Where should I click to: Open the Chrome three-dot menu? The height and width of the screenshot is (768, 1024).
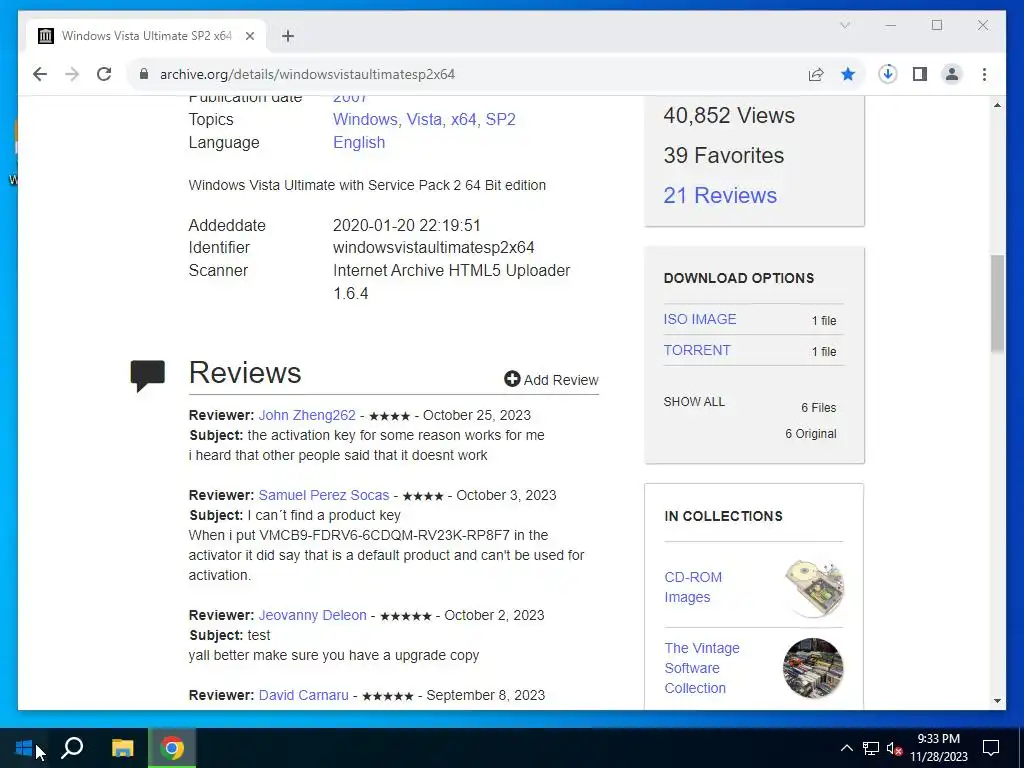[984, 74]
